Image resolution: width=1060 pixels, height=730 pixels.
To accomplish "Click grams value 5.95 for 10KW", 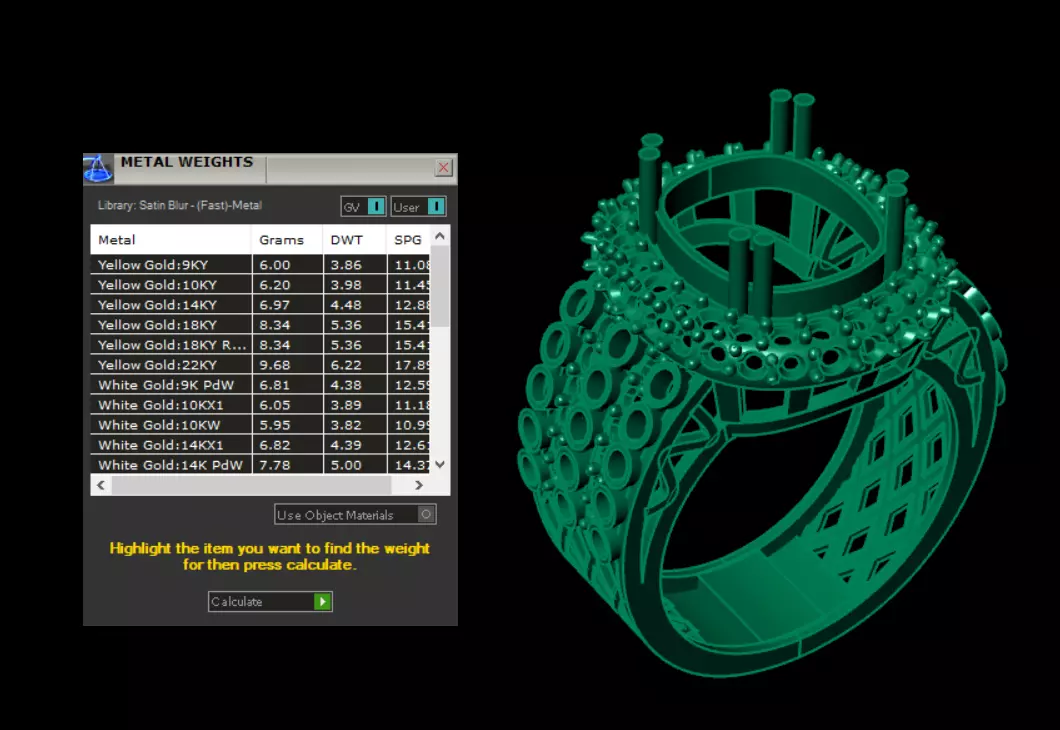I will [274, 425].
